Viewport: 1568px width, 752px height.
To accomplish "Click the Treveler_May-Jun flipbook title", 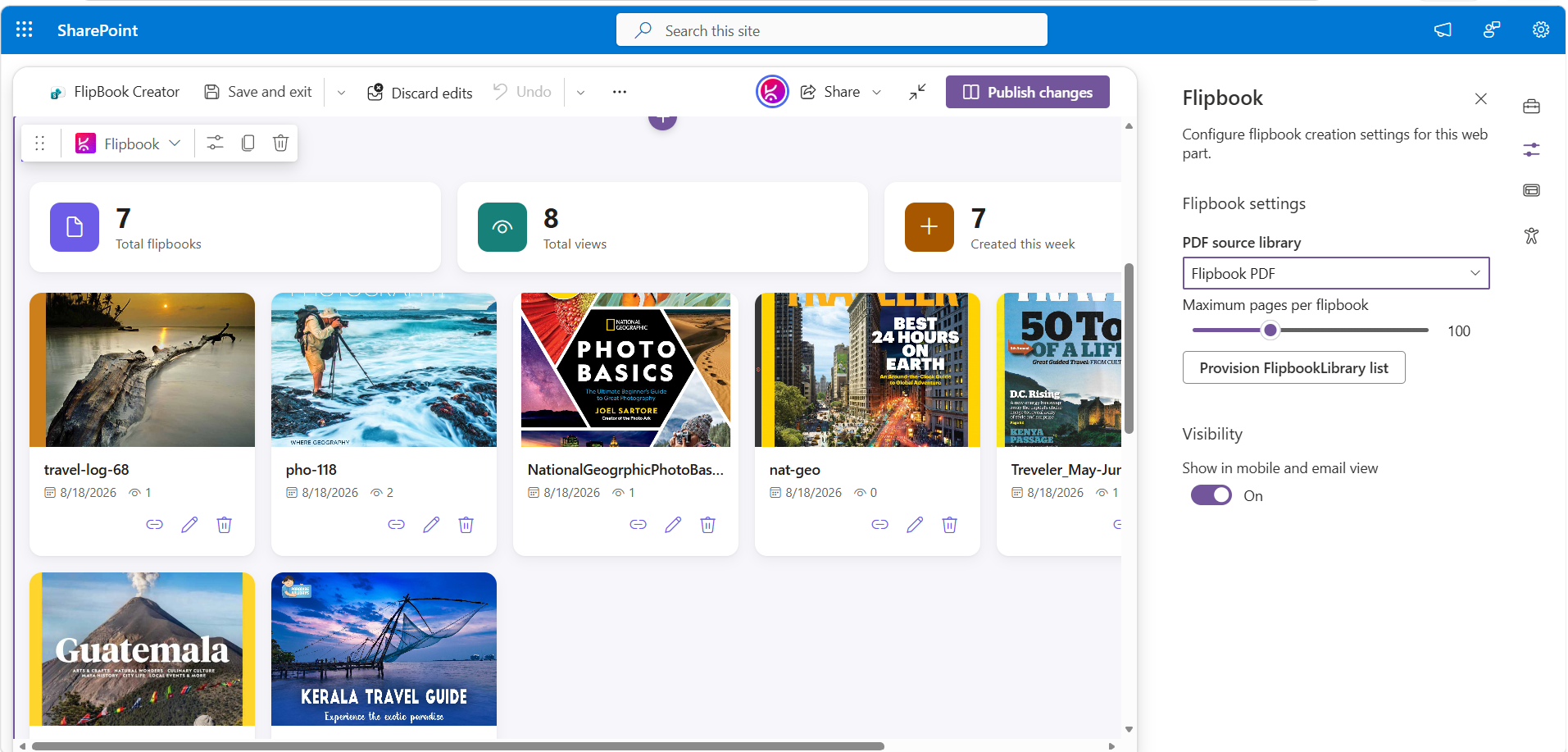I will click(1066, 470).
